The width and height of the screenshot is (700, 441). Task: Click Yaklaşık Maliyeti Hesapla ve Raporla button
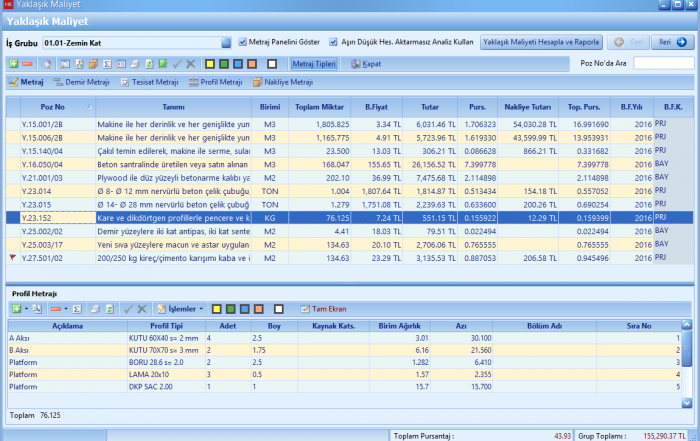point(541,42)
